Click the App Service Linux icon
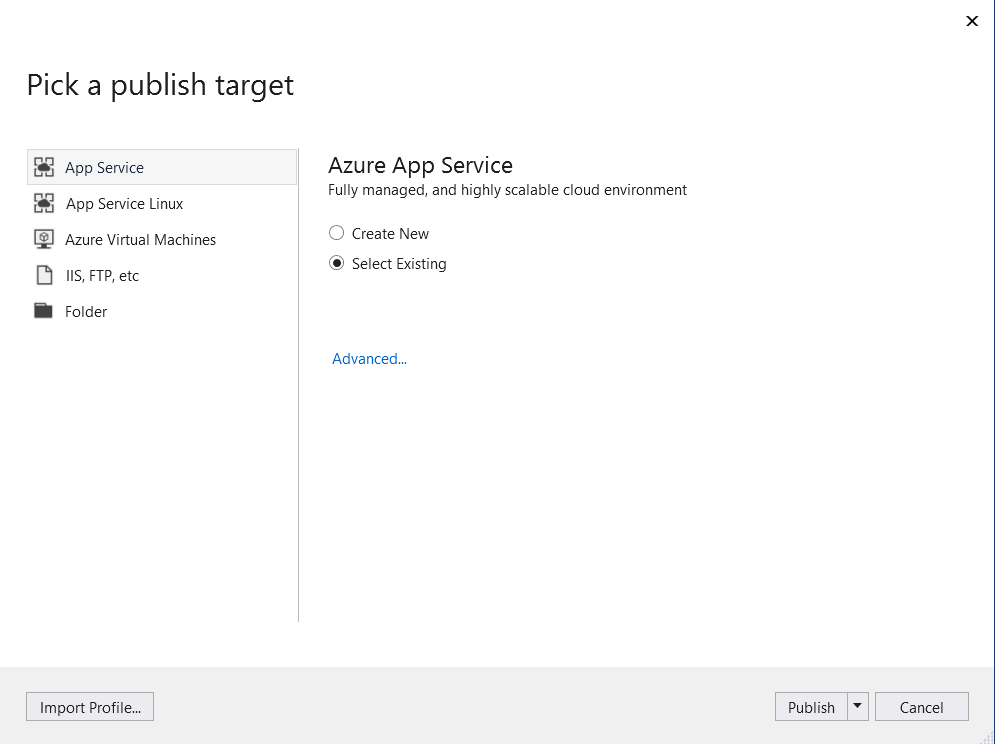This screenshot has width=996, height=744. click(x=44, y=203)
